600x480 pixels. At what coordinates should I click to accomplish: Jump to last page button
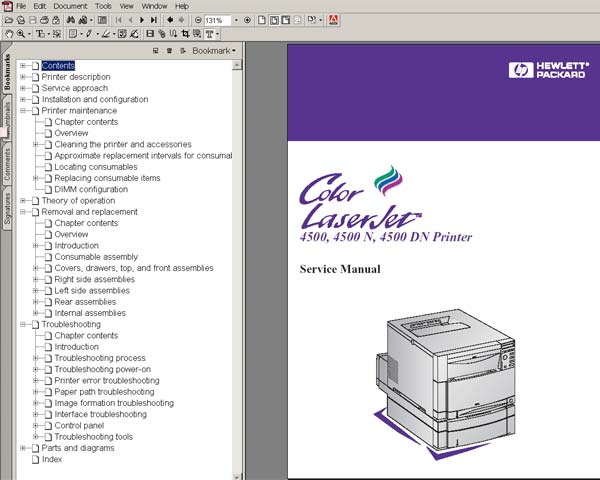click(x=153, y=20)
